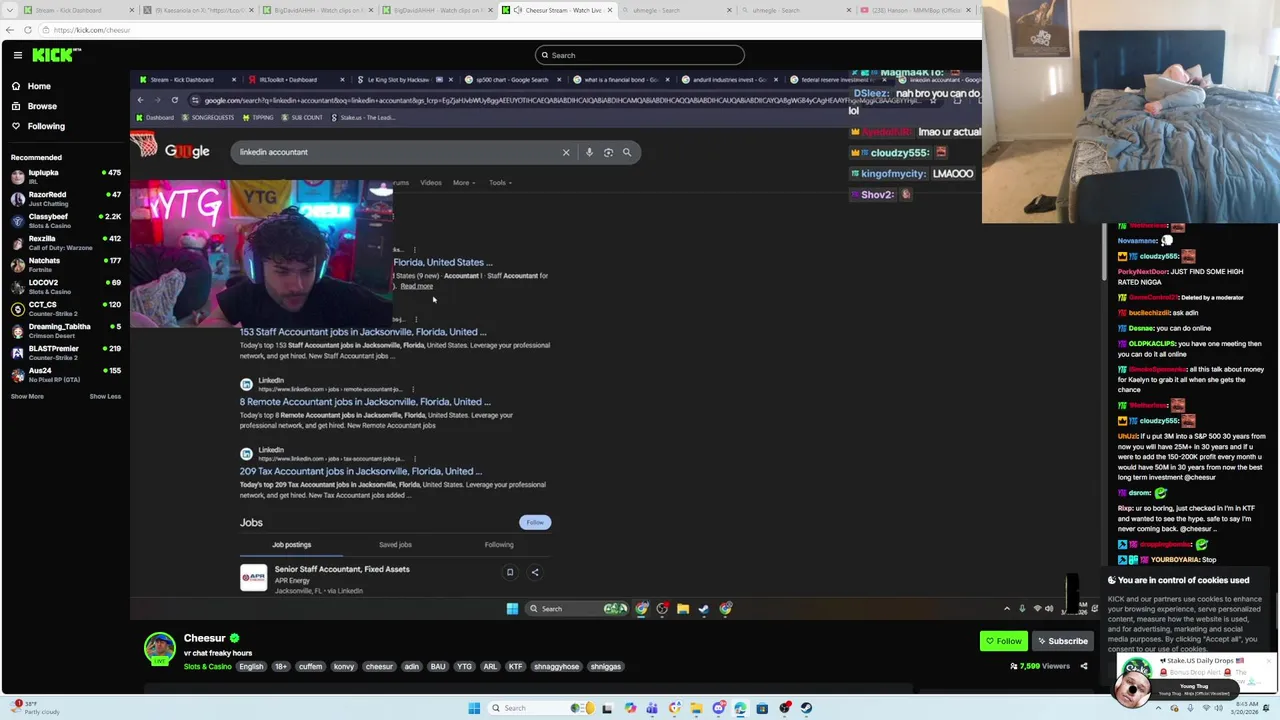Go back in the outer browser
This screenshot has width=1280, height=720.
(10, 30)
